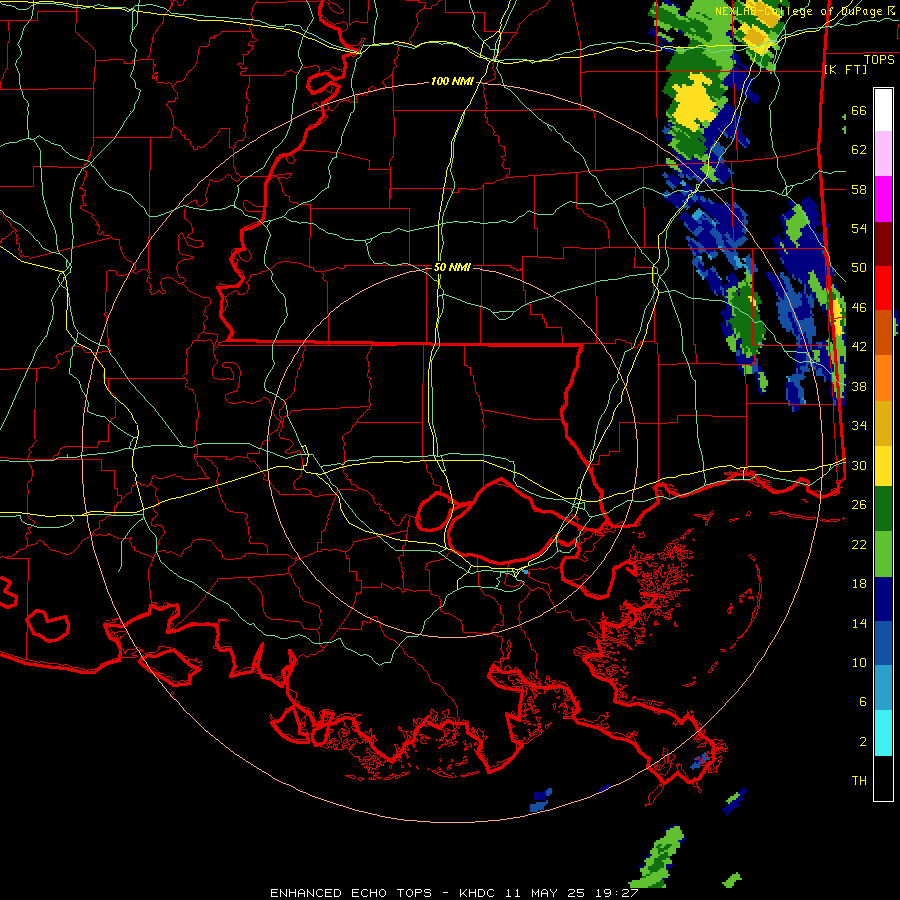Click the '54' legend value
This screenshot has width=900, height=900.
(x=859, y=228)
